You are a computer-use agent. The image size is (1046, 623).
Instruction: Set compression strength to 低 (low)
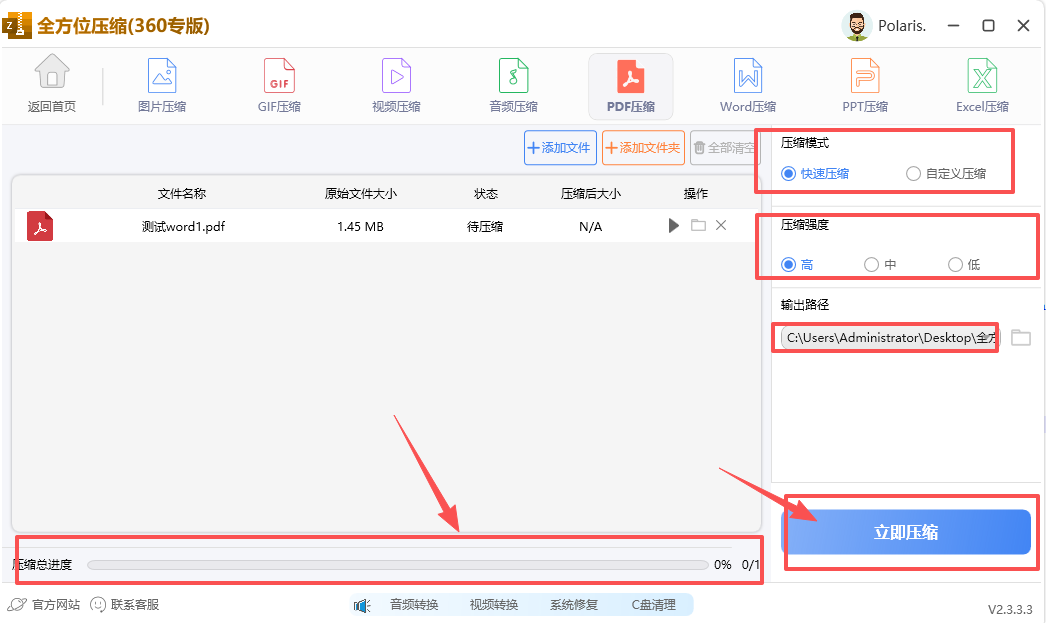click(x=955, y=264)
